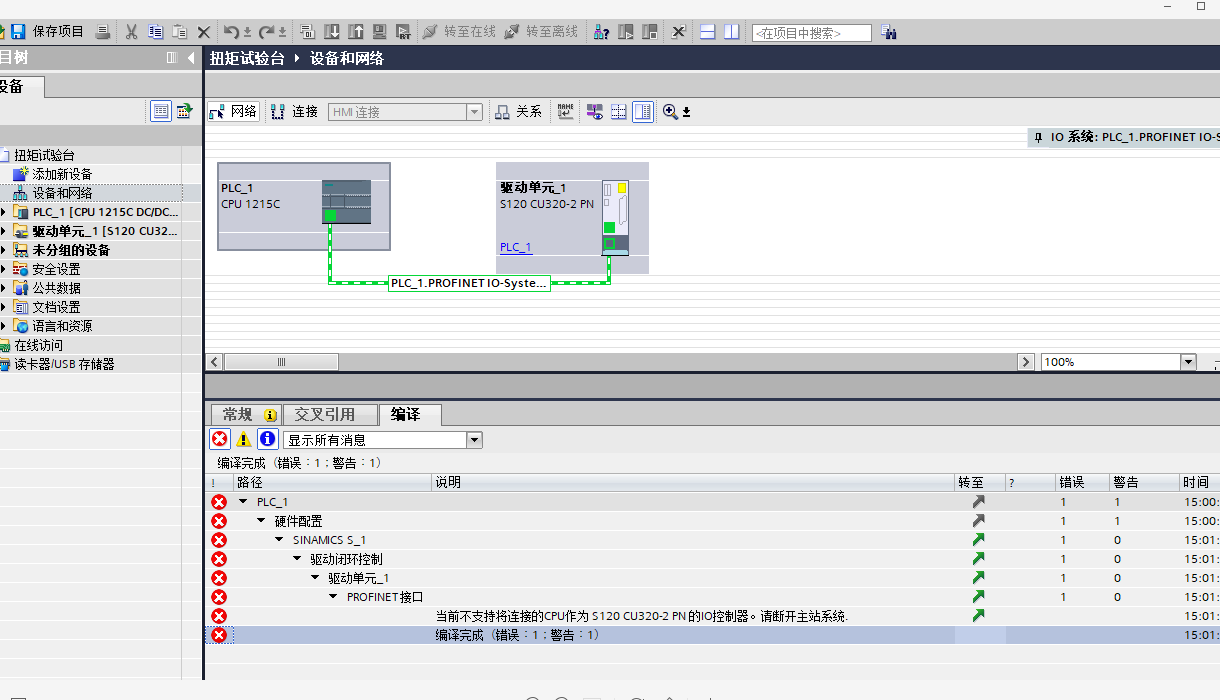The height and width of the screenshot is (700, 1220).
Task: Click the cut scissors icon
Action: pos(131,32)
